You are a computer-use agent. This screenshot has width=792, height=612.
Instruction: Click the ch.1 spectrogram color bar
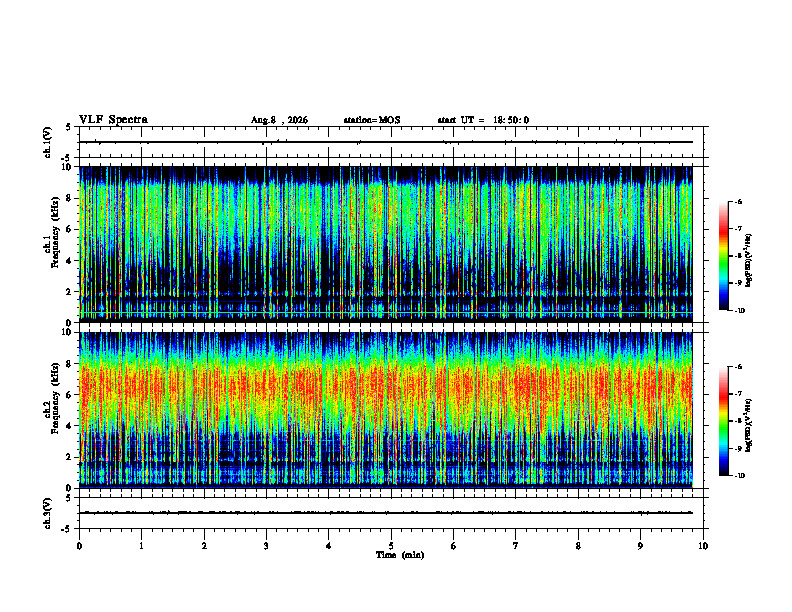click(724, 256)
